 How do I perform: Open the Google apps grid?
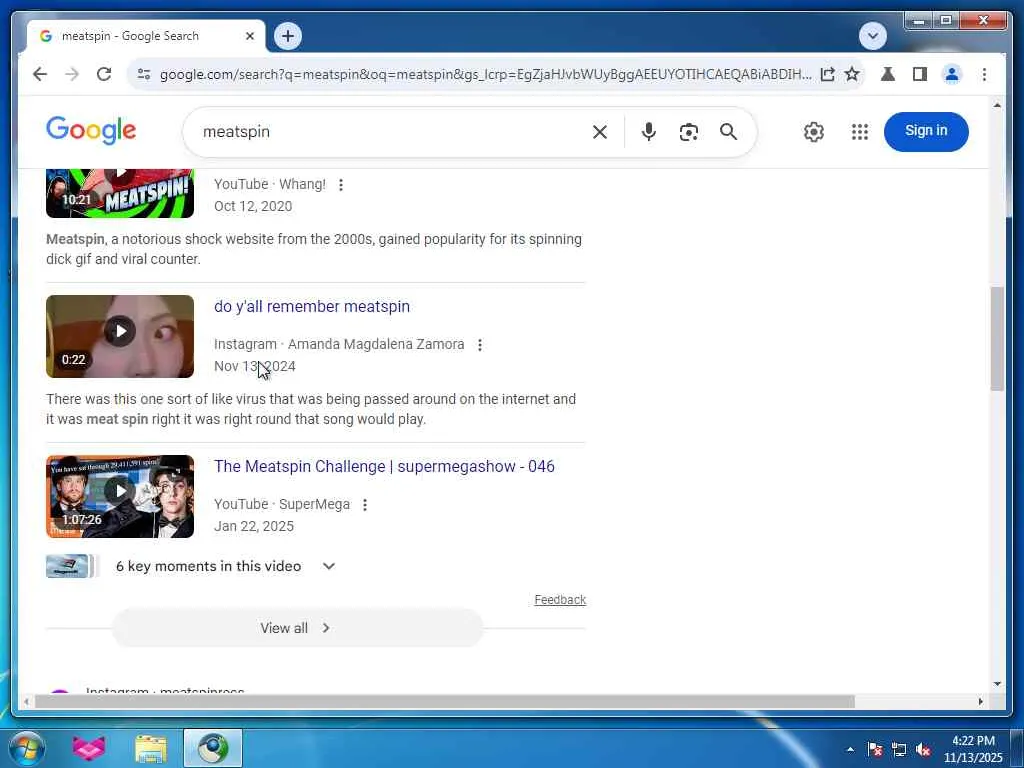point(859,132)
